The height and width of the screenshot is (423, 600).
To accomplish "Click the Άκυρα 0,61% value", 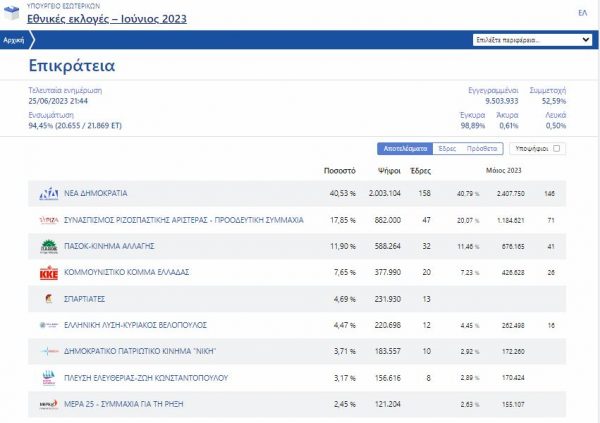I will [509, 126].
